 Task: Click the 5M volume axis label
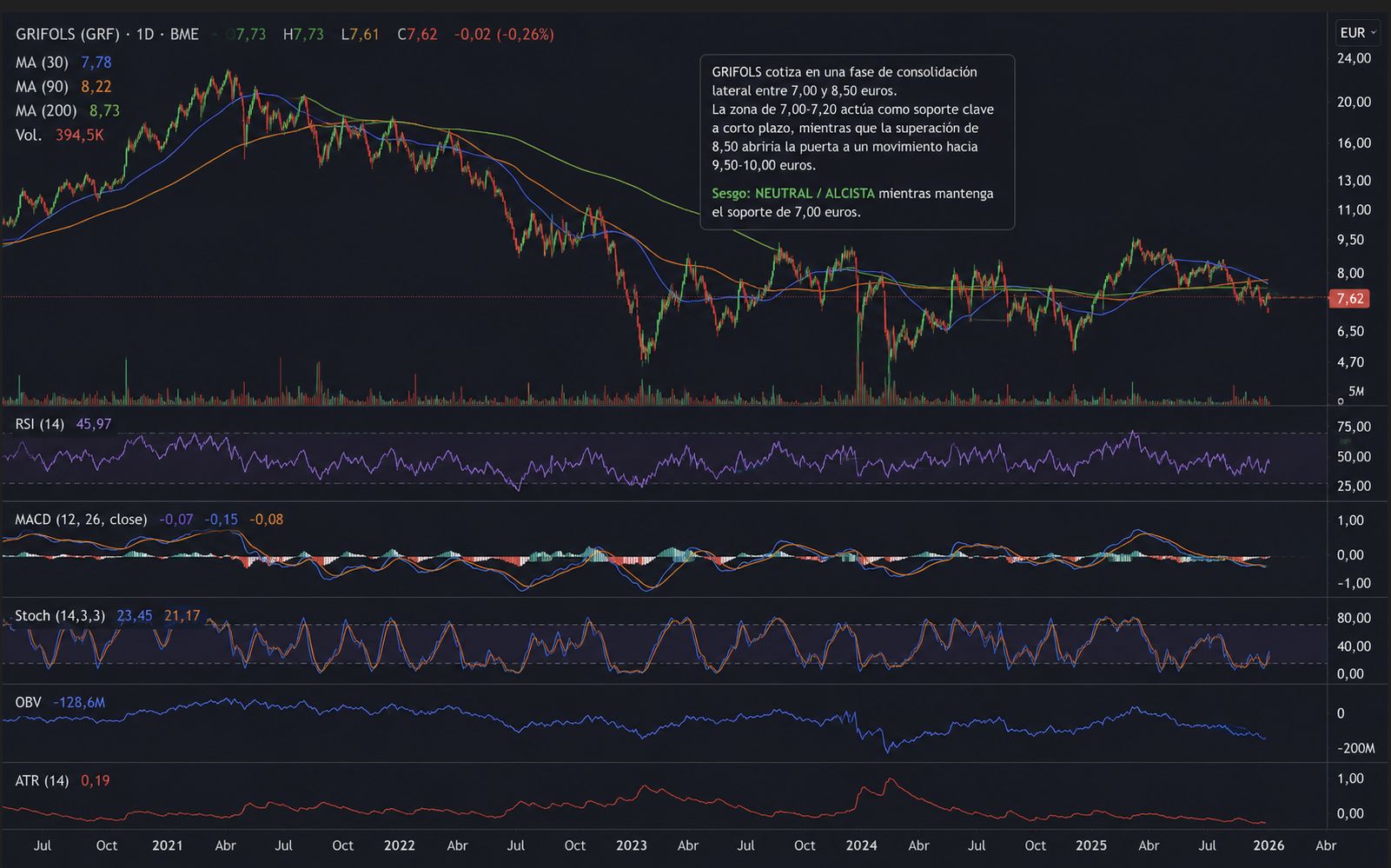tap(1355, 392)
